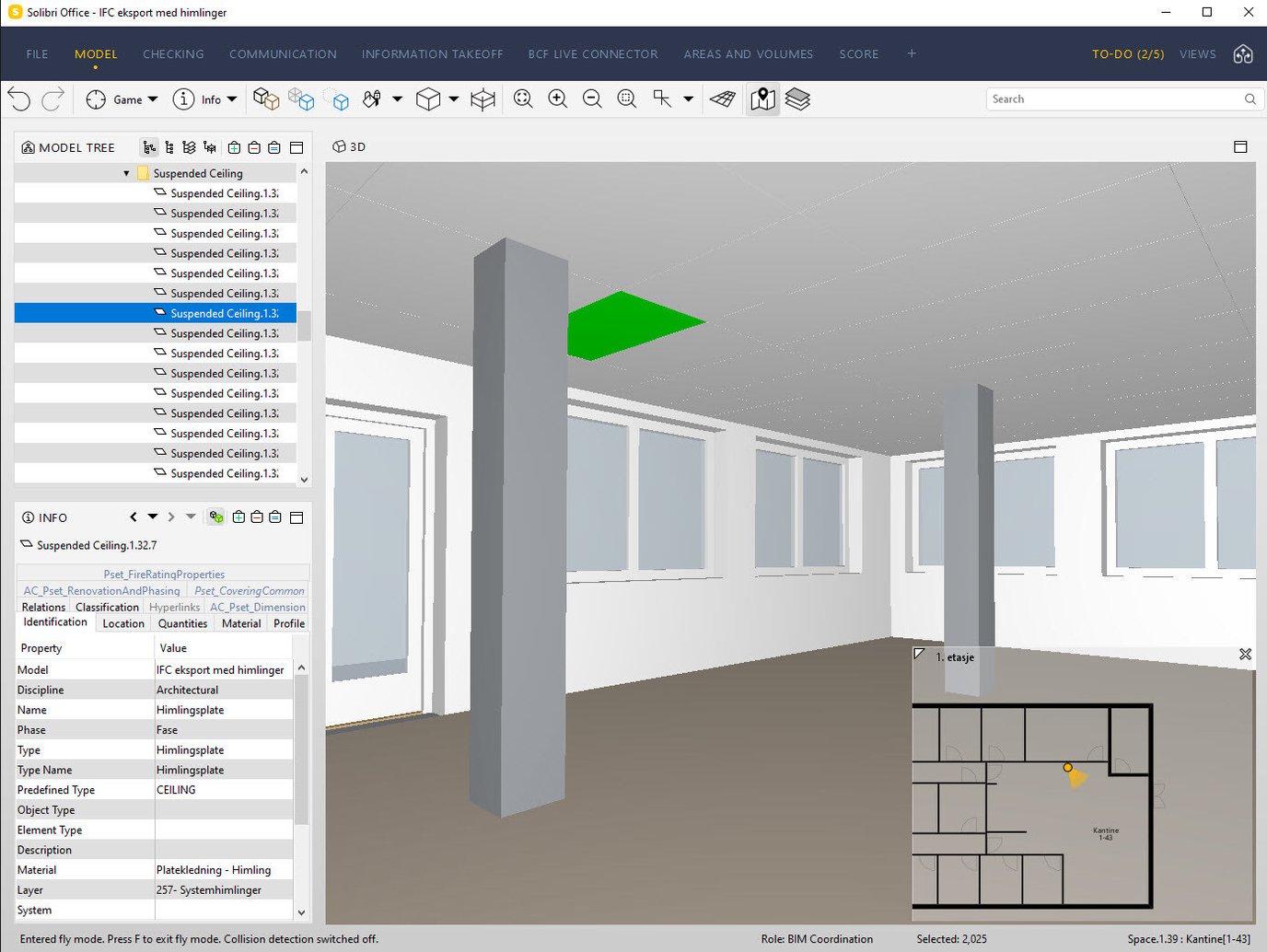Screen dimensions: 1267x952
Task: Collapse the Suspended Ceiling folder
Action: click(x=126, y=173)
